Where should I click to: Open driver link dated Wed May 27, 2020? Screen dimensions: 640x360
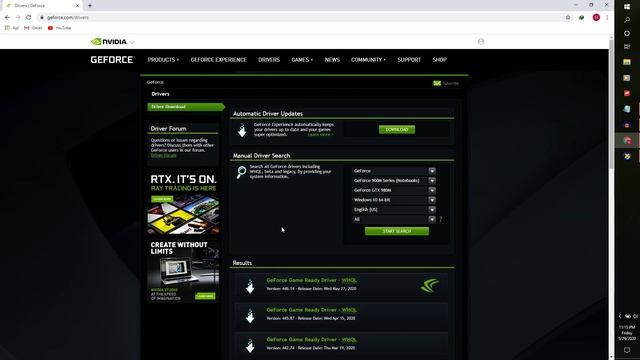tap(311, 280)
